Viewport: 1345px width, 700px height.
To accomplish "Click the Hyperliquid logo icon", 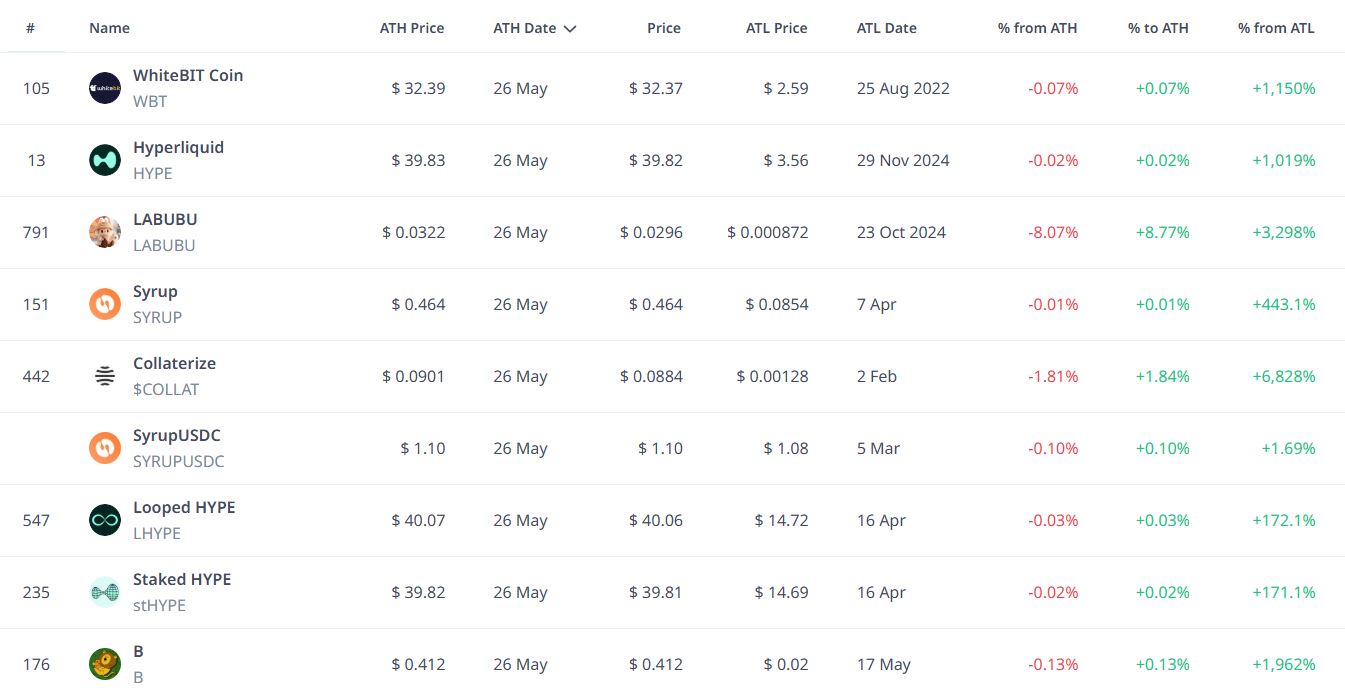I will (105, 160).
